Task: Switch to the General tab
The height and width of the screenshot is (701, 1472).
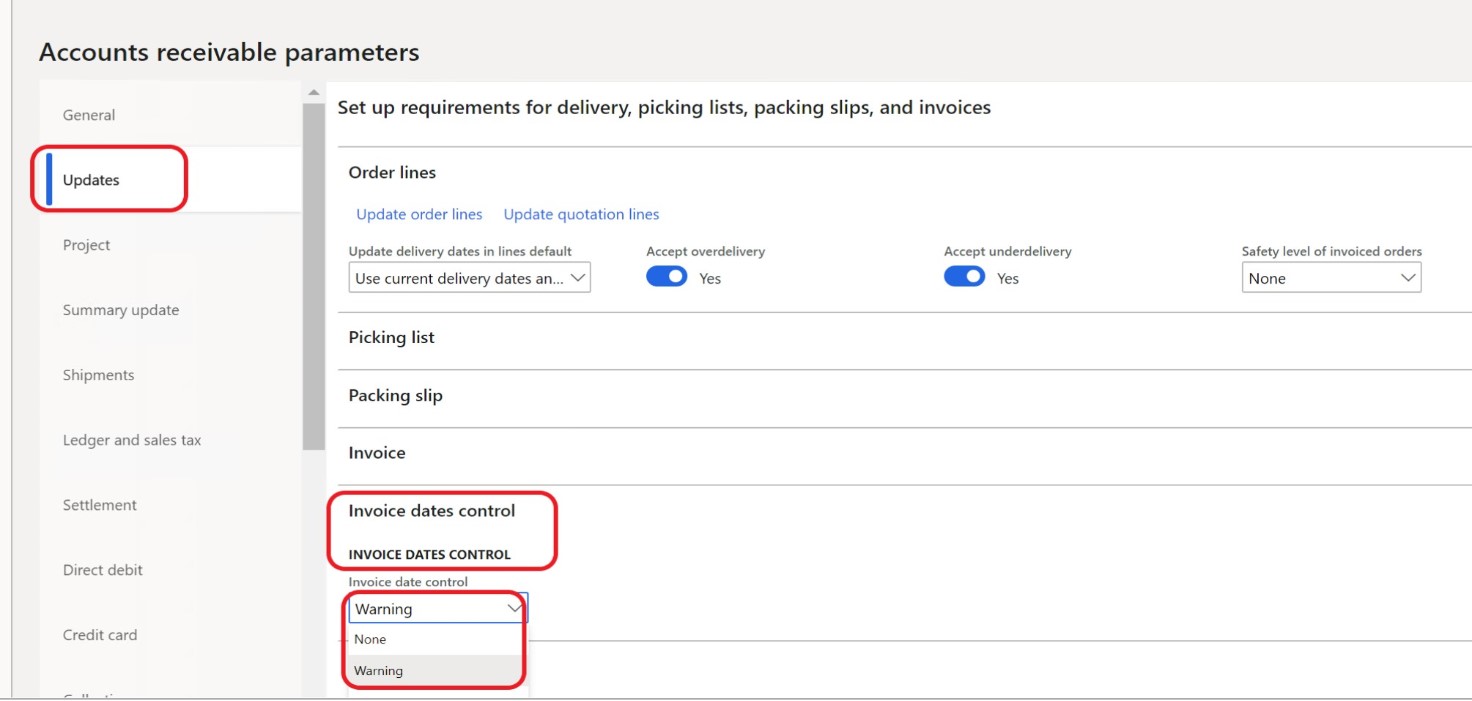Action: point(89,114)
